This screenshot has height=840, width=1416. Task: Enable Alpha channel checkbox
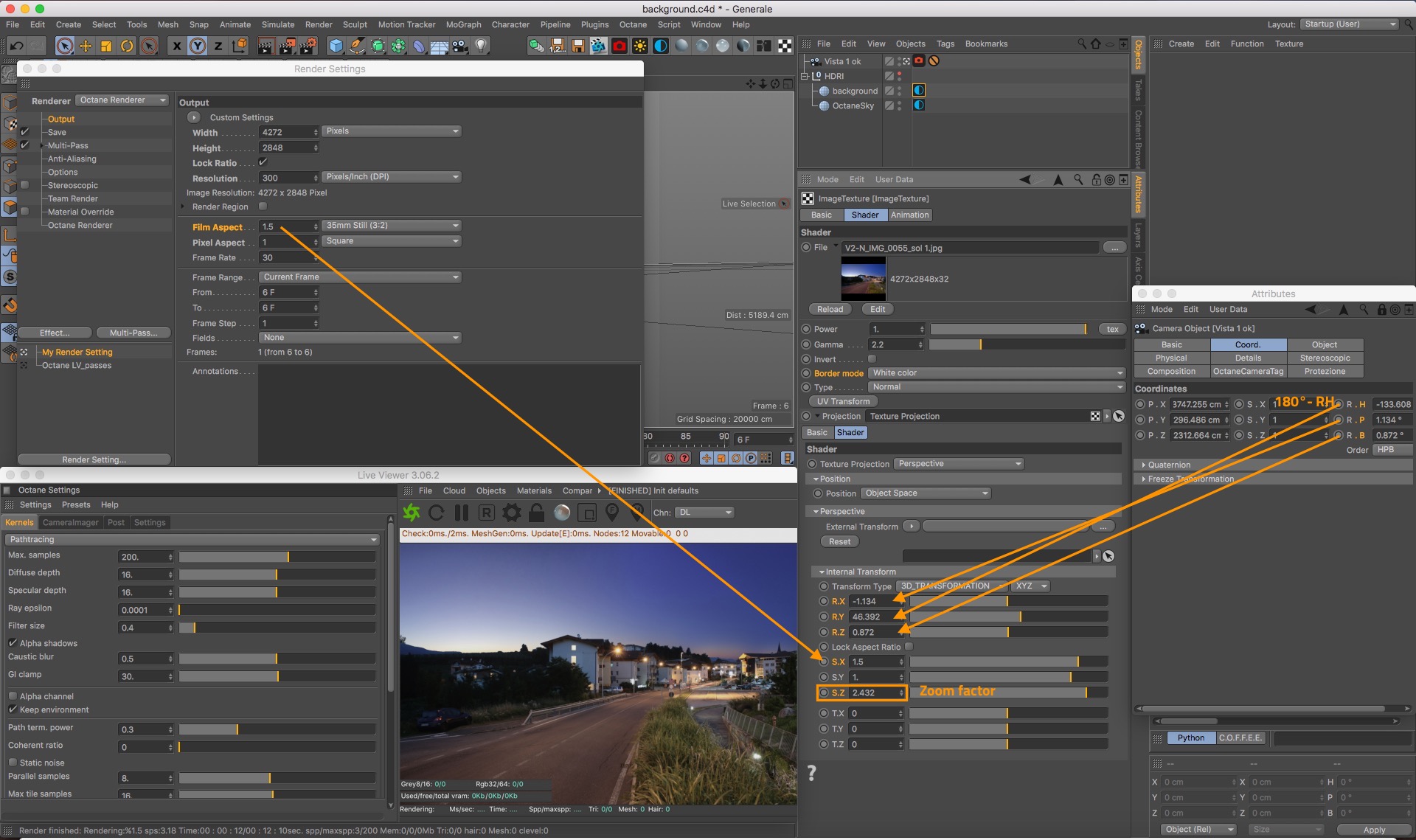pos(13,696)
